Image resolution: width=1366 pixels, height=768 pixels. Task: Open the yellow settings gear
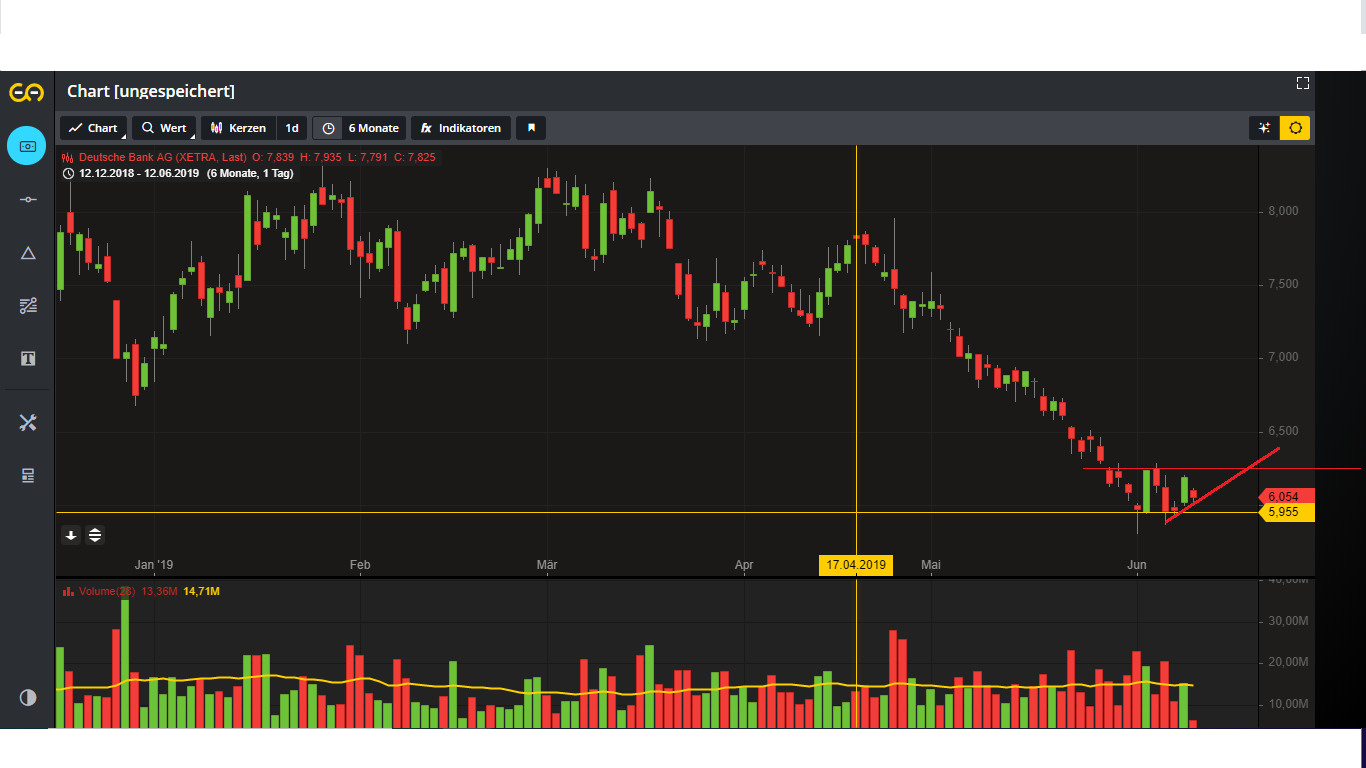tap(1295, 127)
